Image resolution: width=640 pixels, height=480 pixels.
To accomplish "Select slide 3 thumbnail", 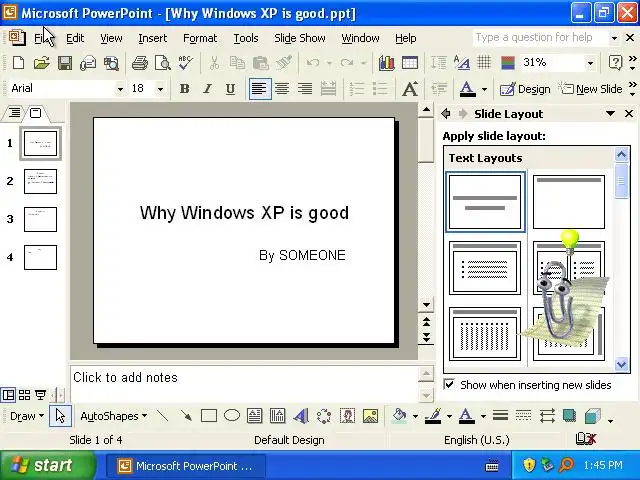I will point(40,220).
